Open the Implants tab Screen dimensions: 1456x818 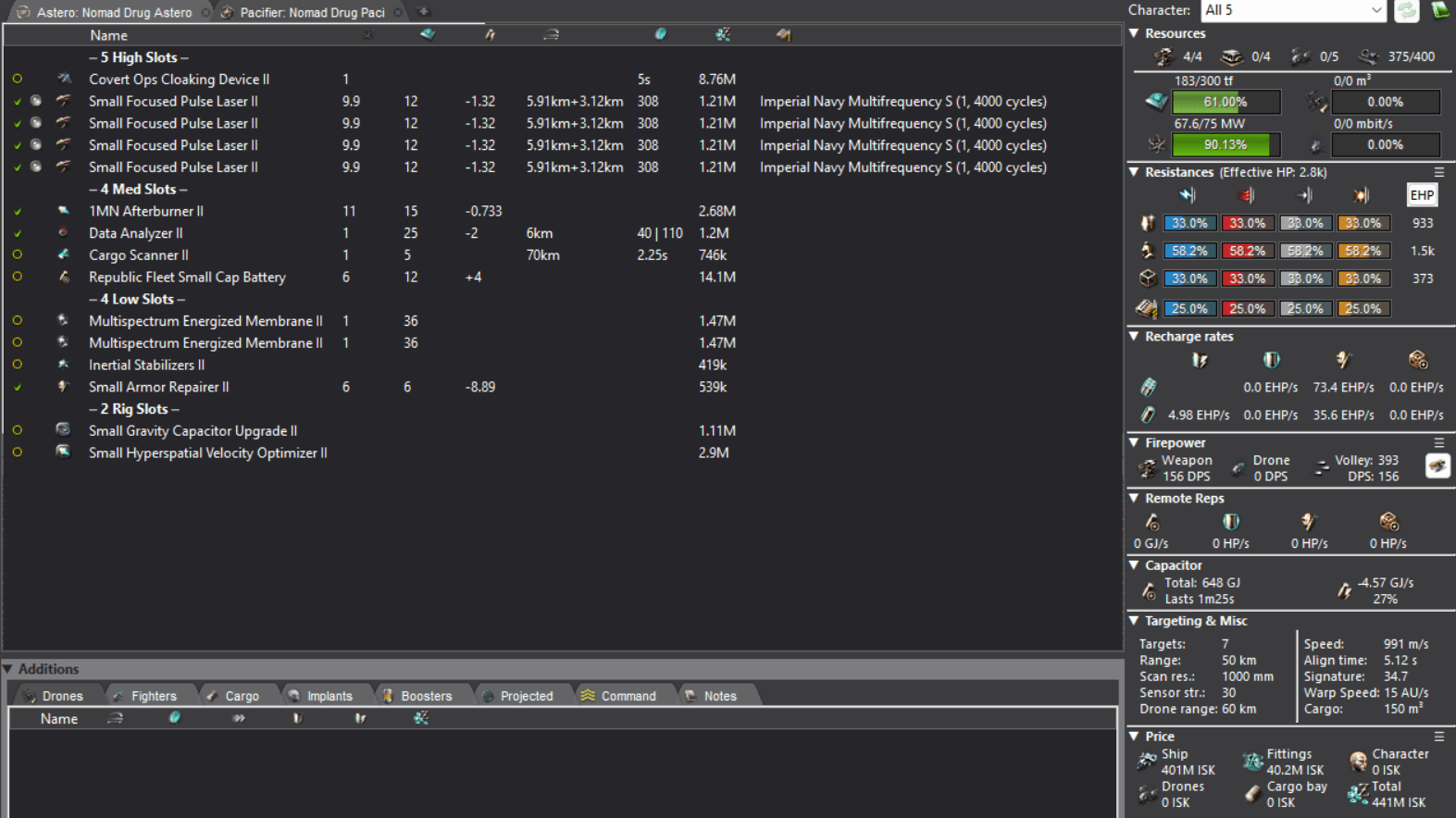[x=329, y=696]
